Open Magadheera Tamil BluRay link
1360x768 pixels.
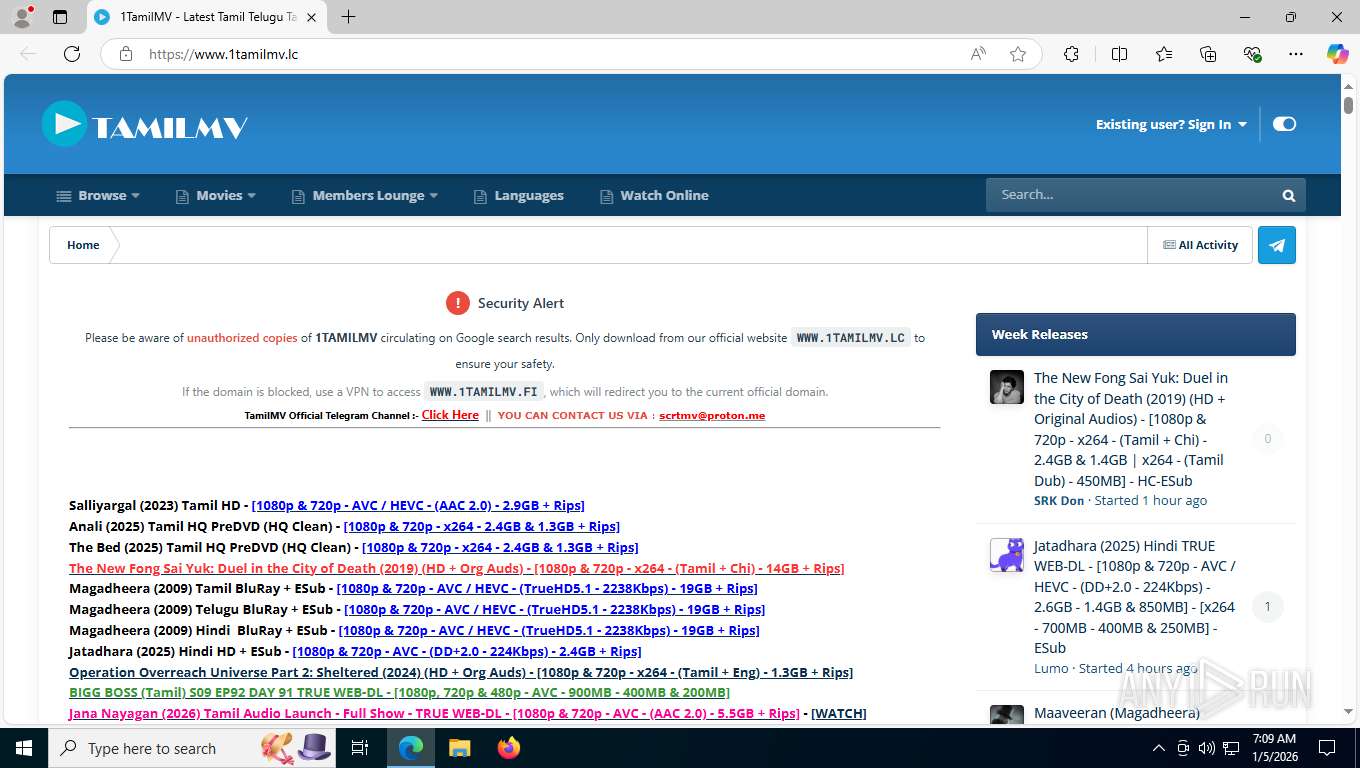pos(547,589)
